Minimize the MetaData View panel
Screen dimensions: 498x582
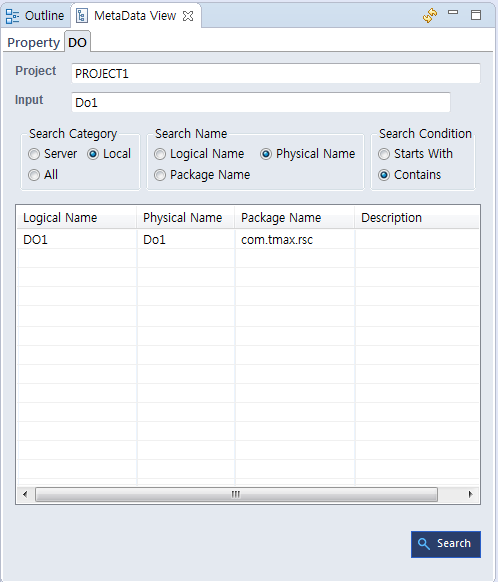(453, 13)
